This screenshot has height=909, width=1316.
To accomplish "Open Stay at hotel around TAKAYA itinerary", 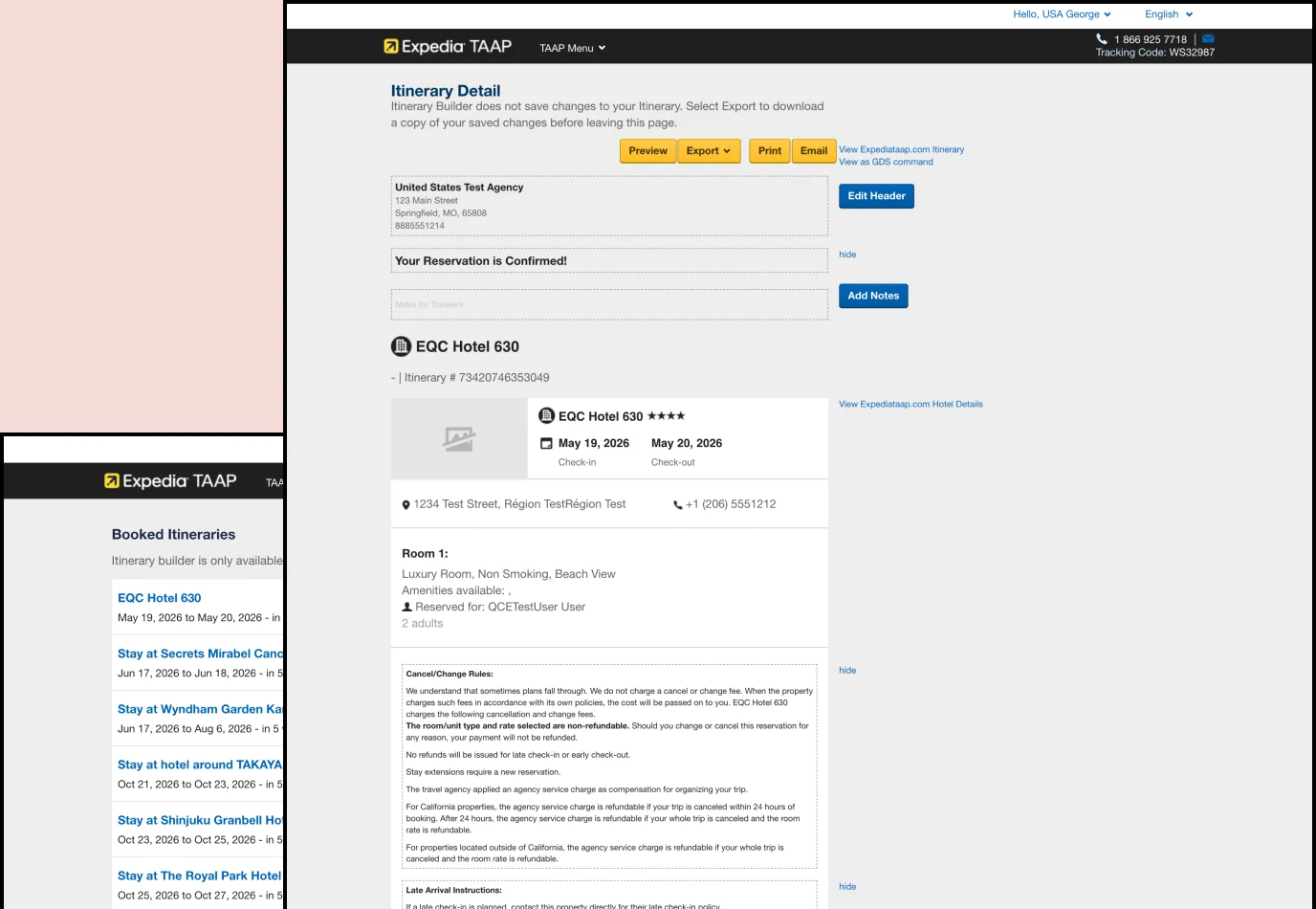I will tap(201, 765).
